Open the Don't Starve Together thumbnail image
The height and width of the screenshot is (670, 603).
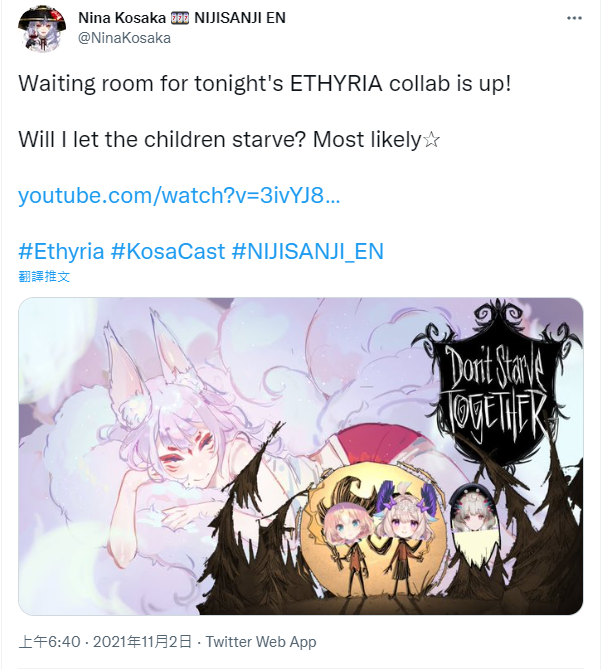[300, 456]
